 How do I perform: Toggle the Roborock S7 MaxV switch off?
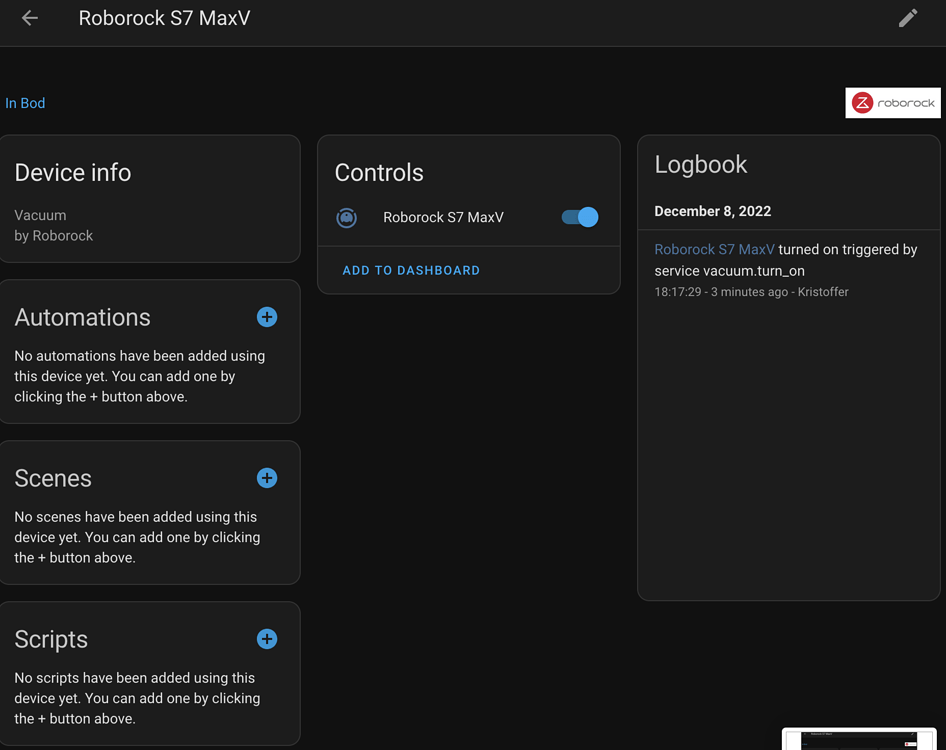580,217
